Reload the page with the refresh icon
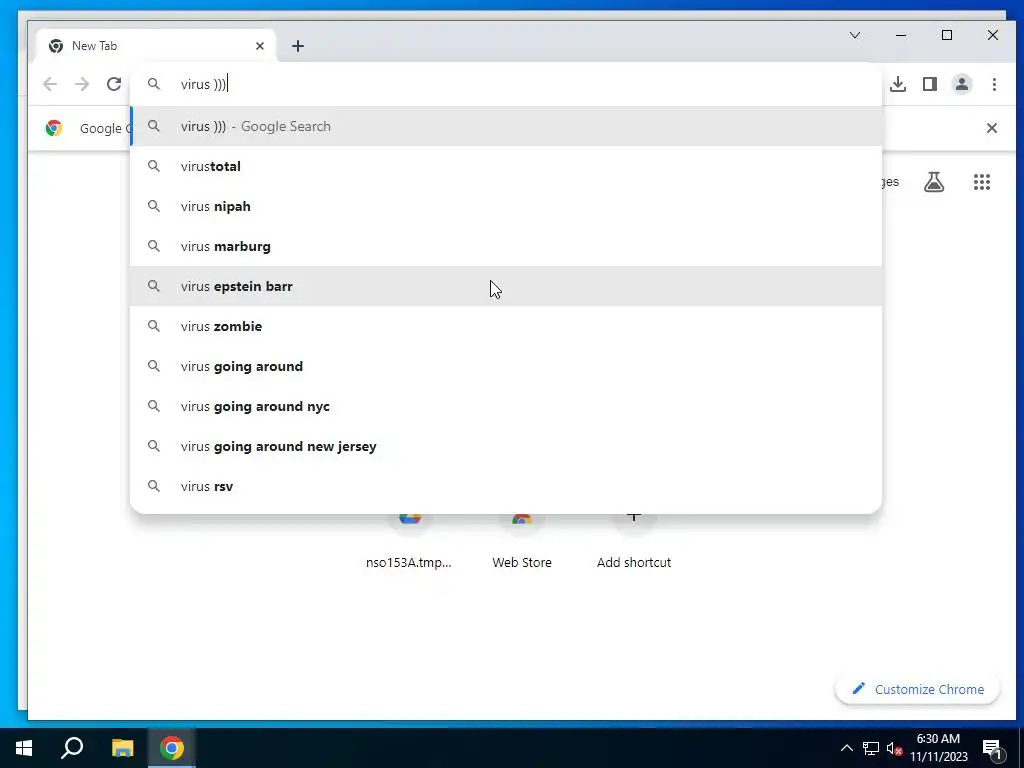Viewport: 1024px width, 768px height. (x=114, y=84)
